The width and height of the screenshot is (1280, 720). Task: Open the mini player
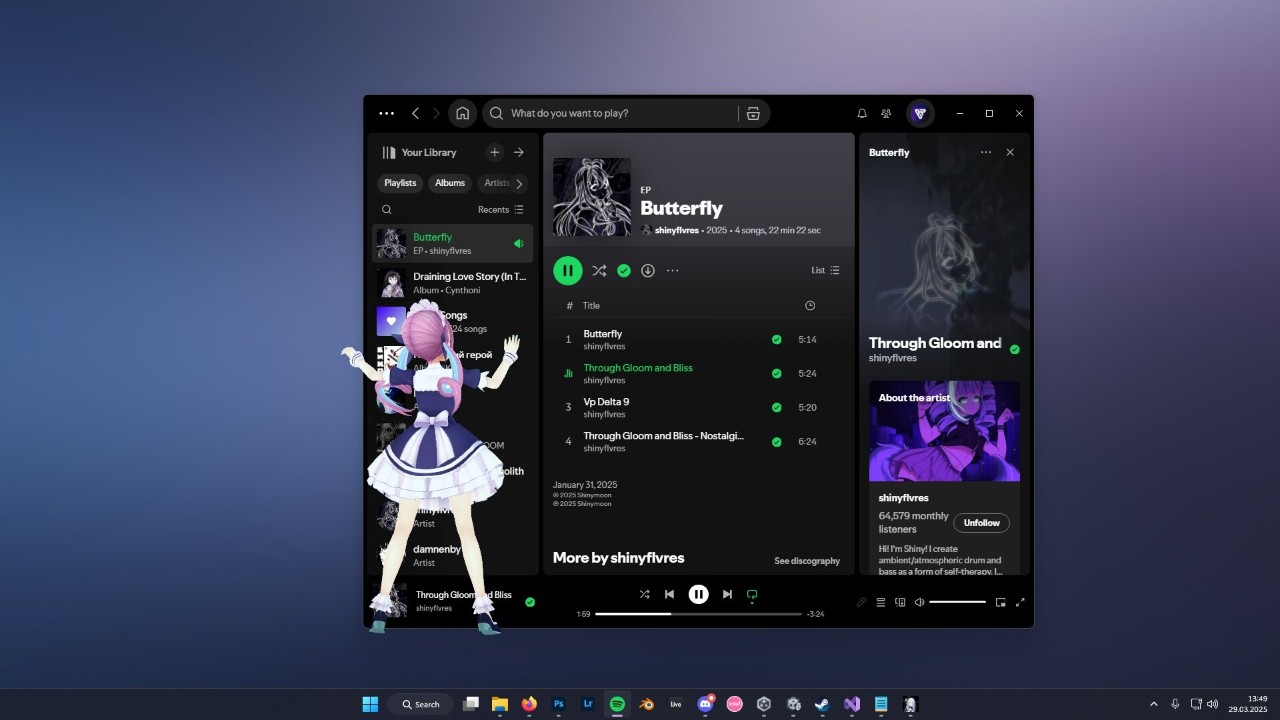pos(1000,602)
